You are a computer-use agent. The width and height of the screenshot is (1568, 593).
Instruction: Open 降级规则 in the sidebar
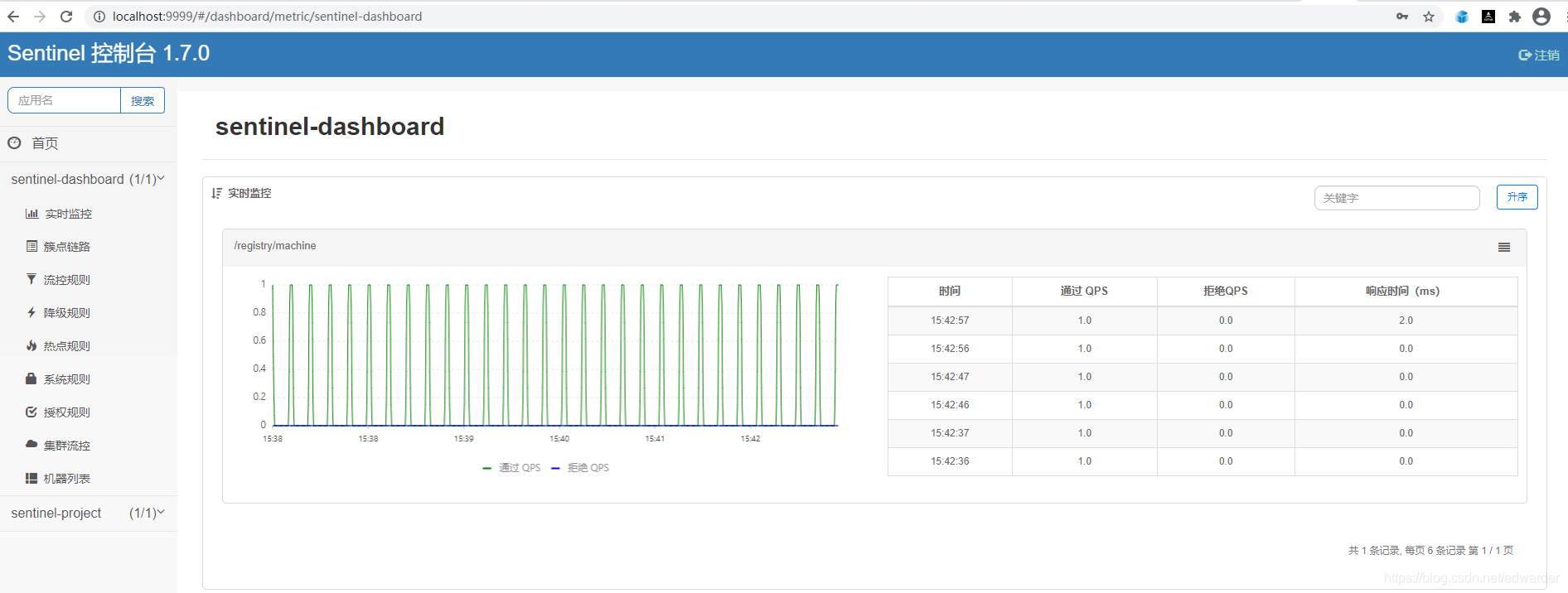[67, 313]
